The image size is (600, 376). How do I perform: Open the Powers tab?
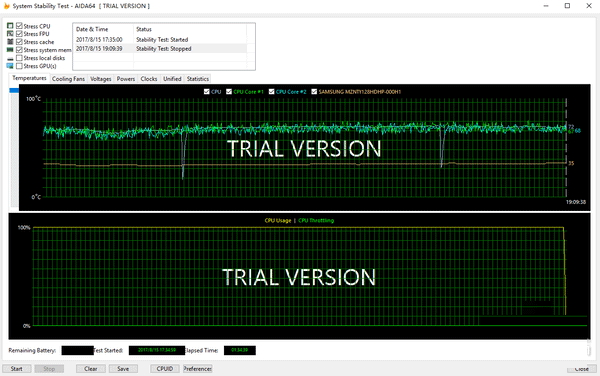126,79
